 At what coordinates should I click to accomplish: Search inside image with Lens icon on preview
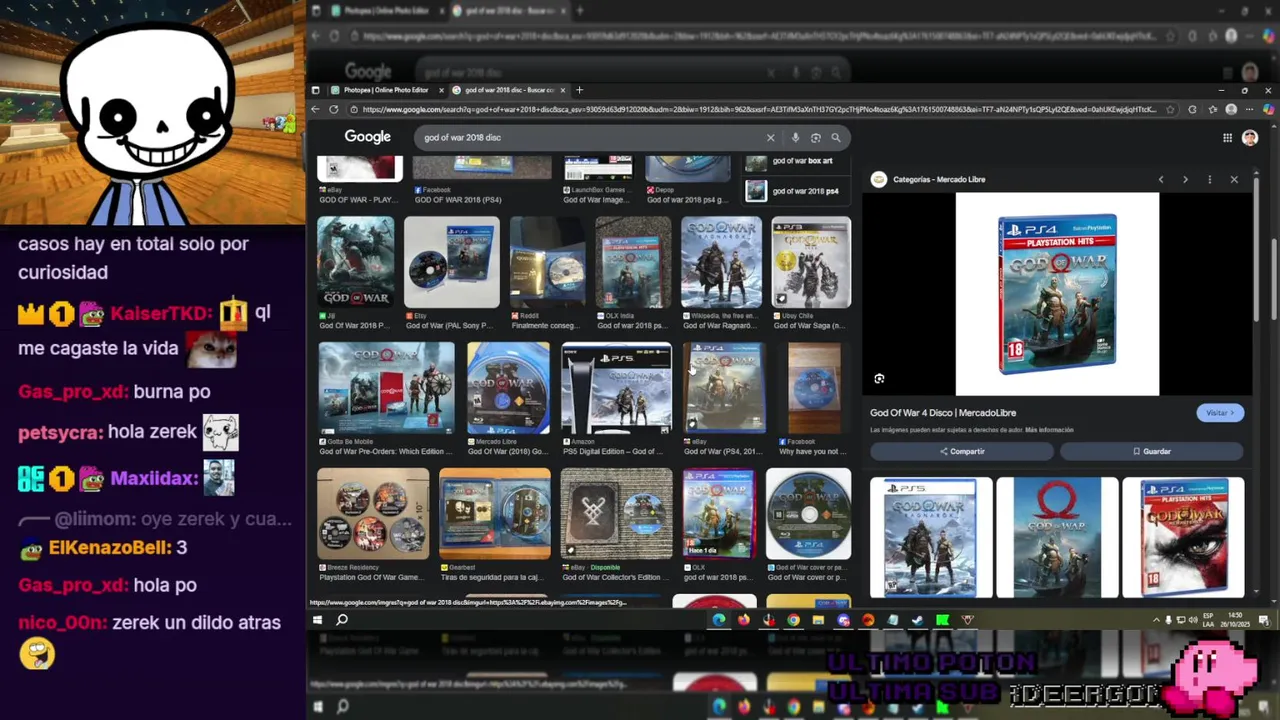coord(879,379)
